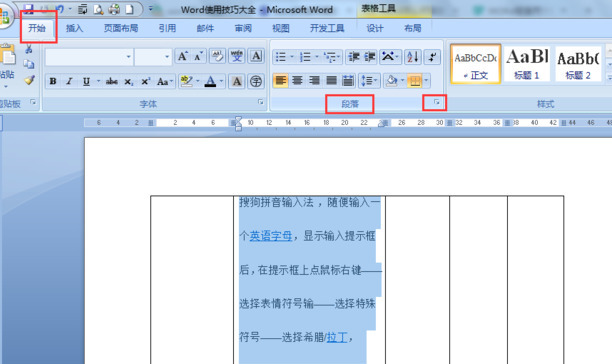Create new blank document from Quick Access Toolbar
The height and width of the screenshot is (364, 612).
[129, 9]
